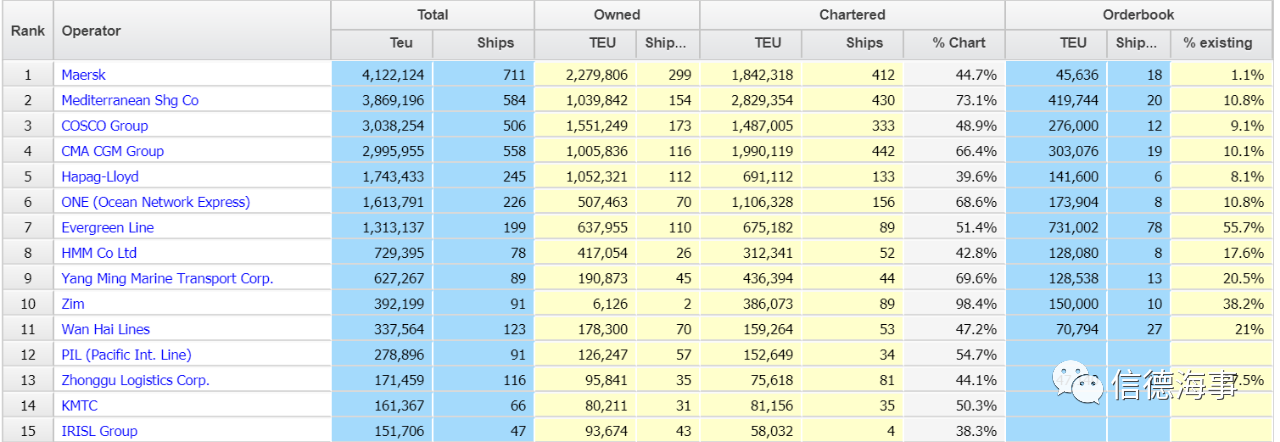Viewport: 1280px width, 442px height.
Task: Sort by the Operator column header
Action: pos(192,31)
